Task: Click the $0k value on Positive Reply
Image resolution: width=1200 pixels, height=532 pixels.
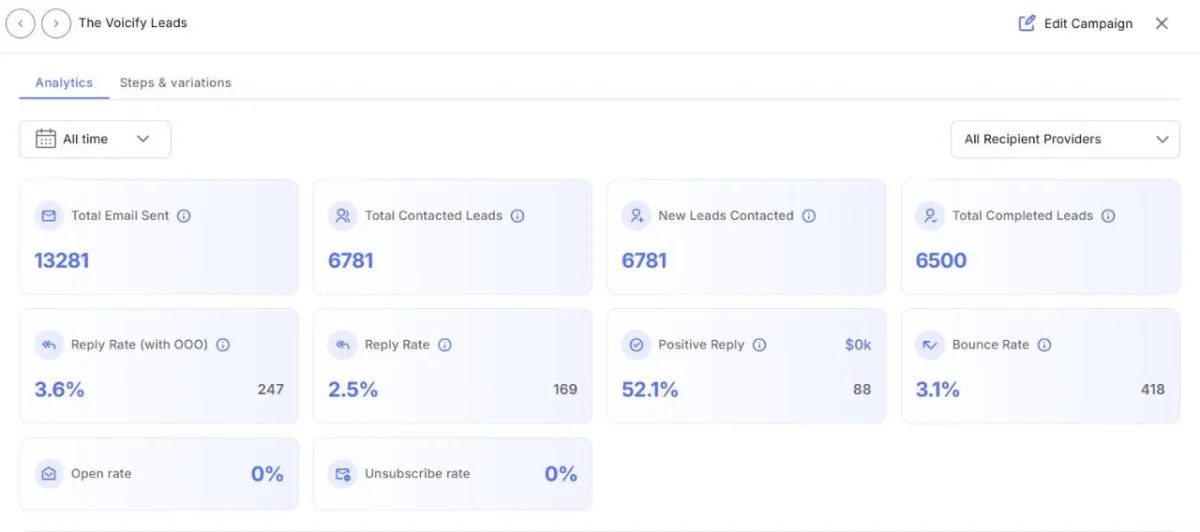Action: coord(857,345)
